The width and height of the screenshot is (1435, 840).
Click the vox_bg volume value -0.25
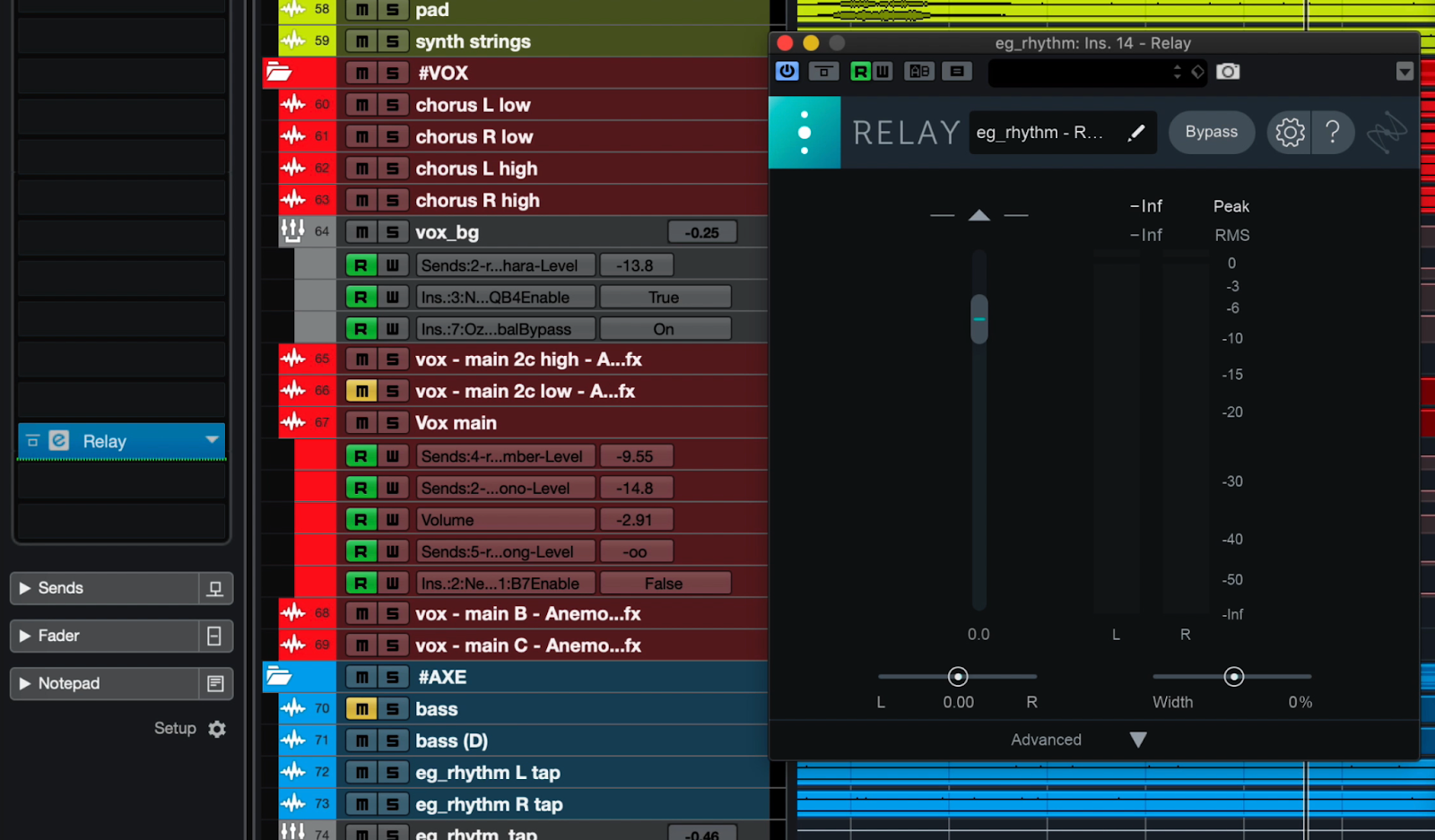[702, 232]
